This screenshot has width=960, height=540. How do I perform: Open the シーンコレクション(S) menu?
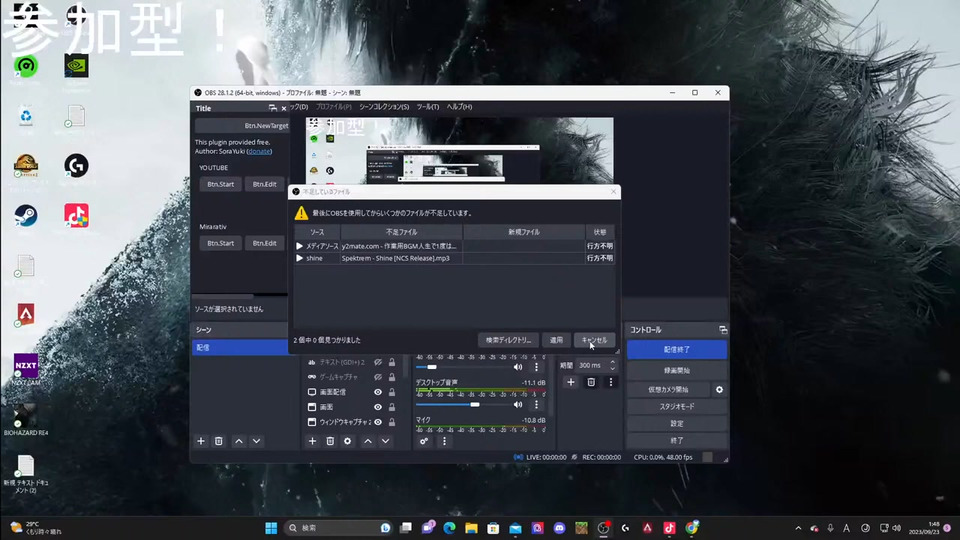[x=384, y=107]
